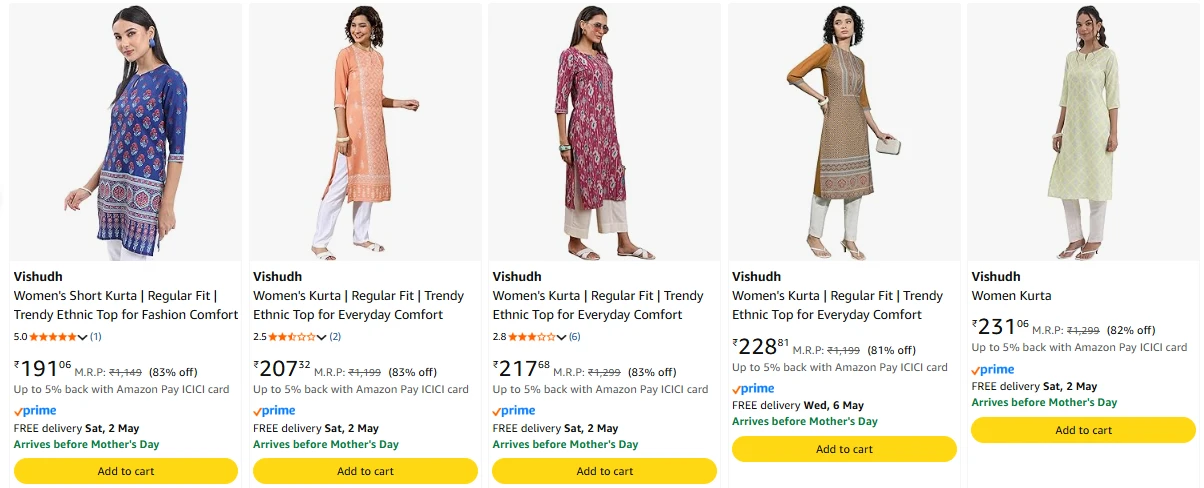
Task: Click Prime logo under ₹228 kurta
Action: coord(753,389)
